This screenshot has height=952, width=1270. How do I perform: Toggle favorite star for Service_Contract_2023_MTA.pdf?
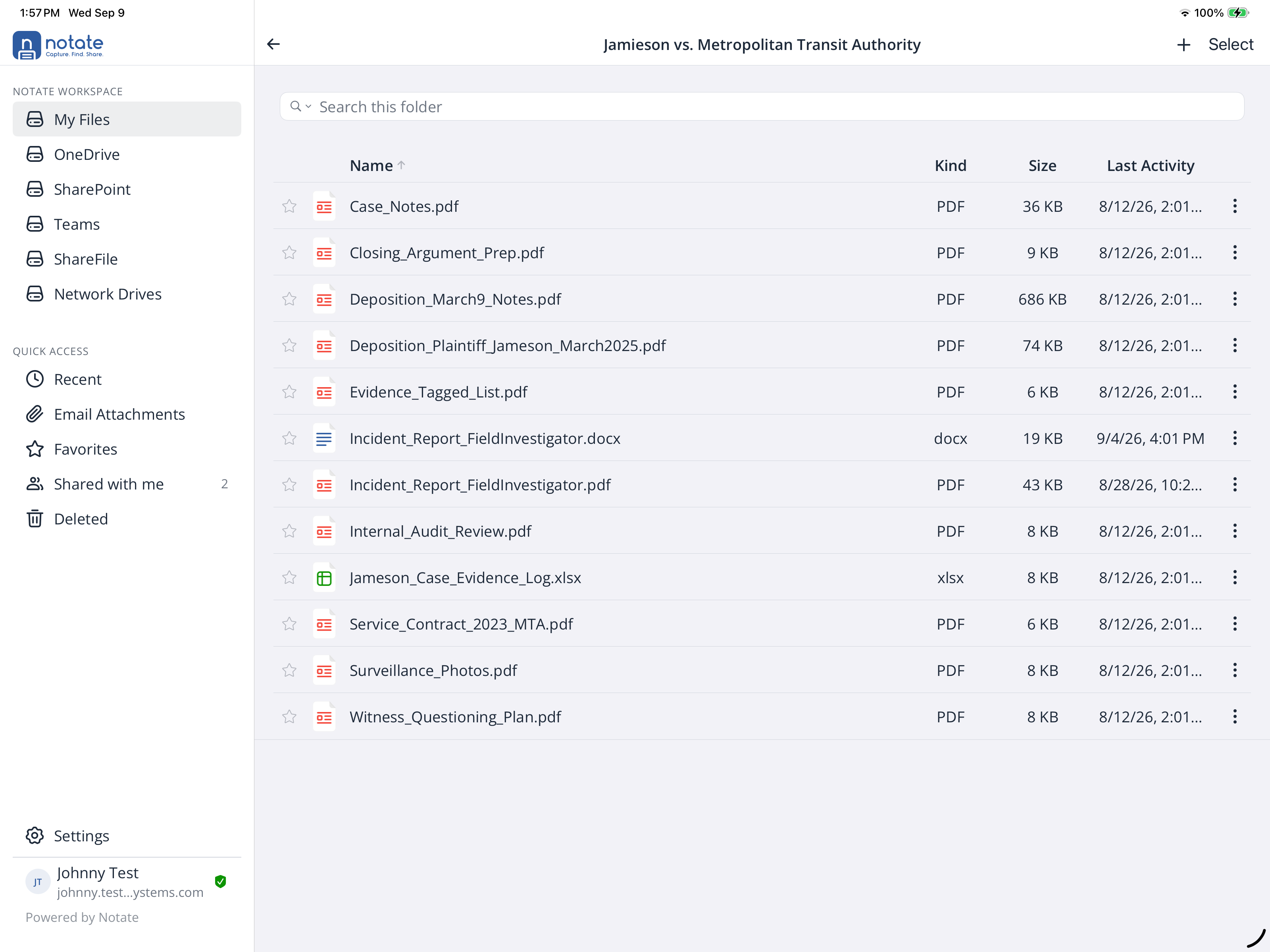click(x=289, y=624)
